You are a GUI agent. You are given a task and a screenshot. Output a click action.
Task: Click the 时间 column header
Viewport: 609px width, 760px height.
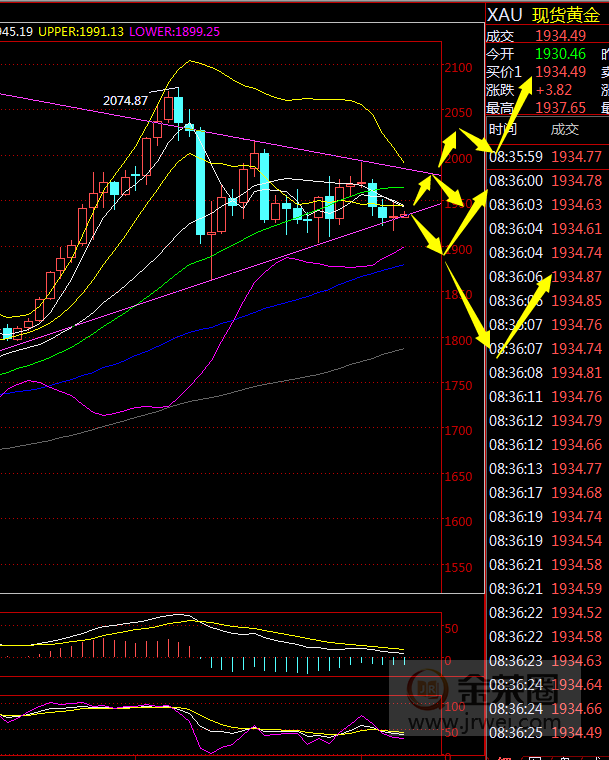tap(503, 128)
